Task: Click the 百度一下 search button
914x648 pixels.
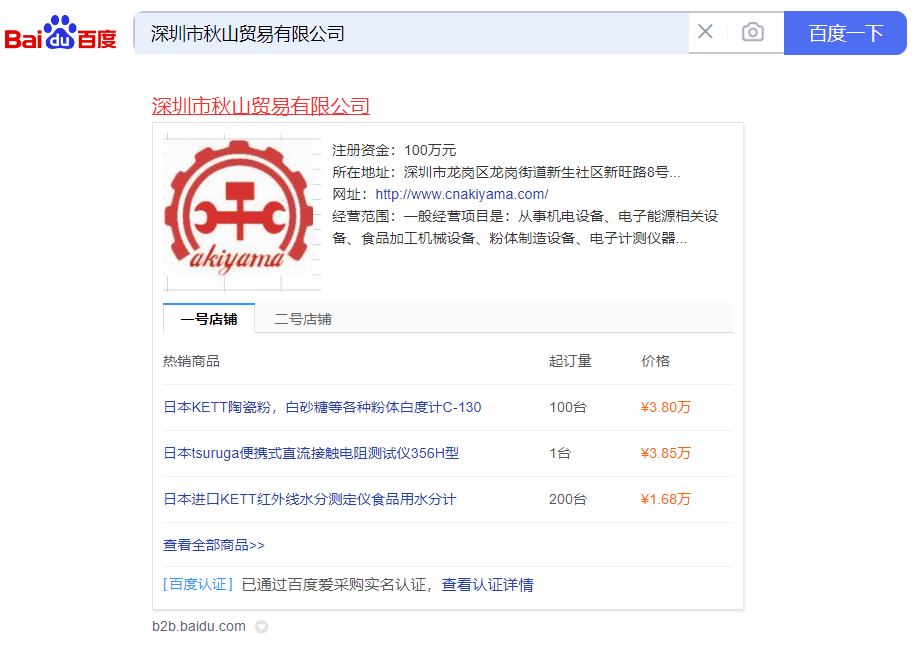Action: [x=845, y=33]
